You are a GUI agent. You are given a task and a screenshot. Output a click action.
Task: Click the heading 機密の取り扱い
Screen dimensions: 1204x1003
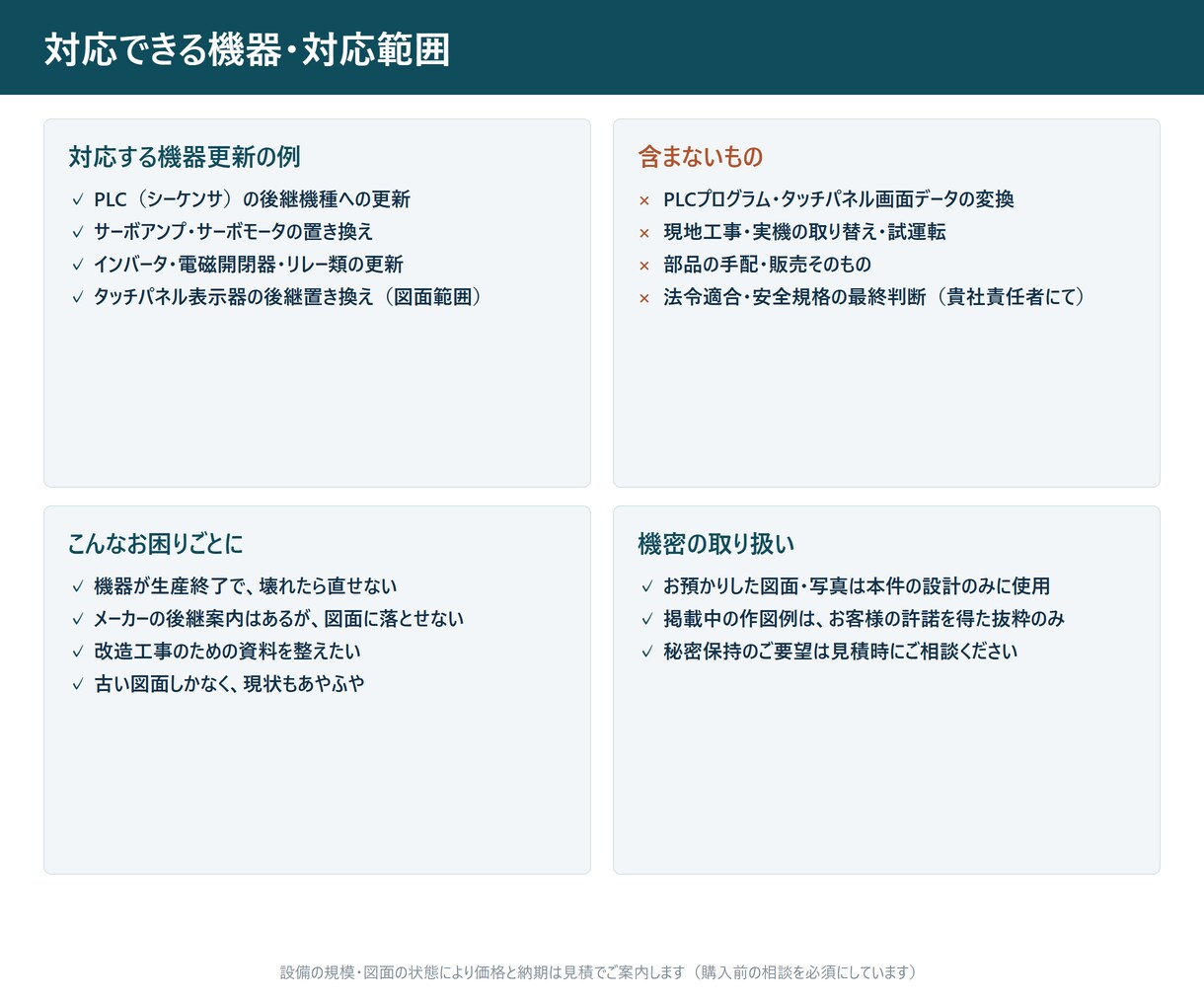click(715, 544)
